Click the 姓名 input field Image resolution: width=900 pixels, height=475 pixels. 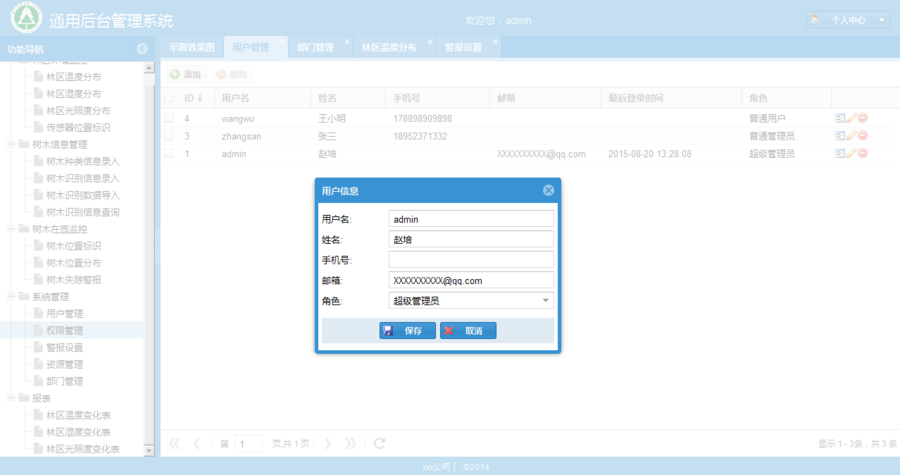pyautogui.click(x=471, y=240)
